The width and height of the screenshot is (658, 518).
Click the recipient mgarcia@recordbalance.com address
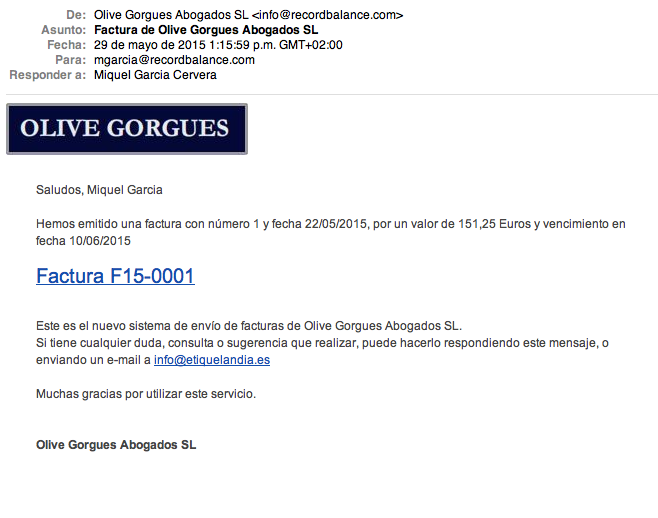point(174,60)
